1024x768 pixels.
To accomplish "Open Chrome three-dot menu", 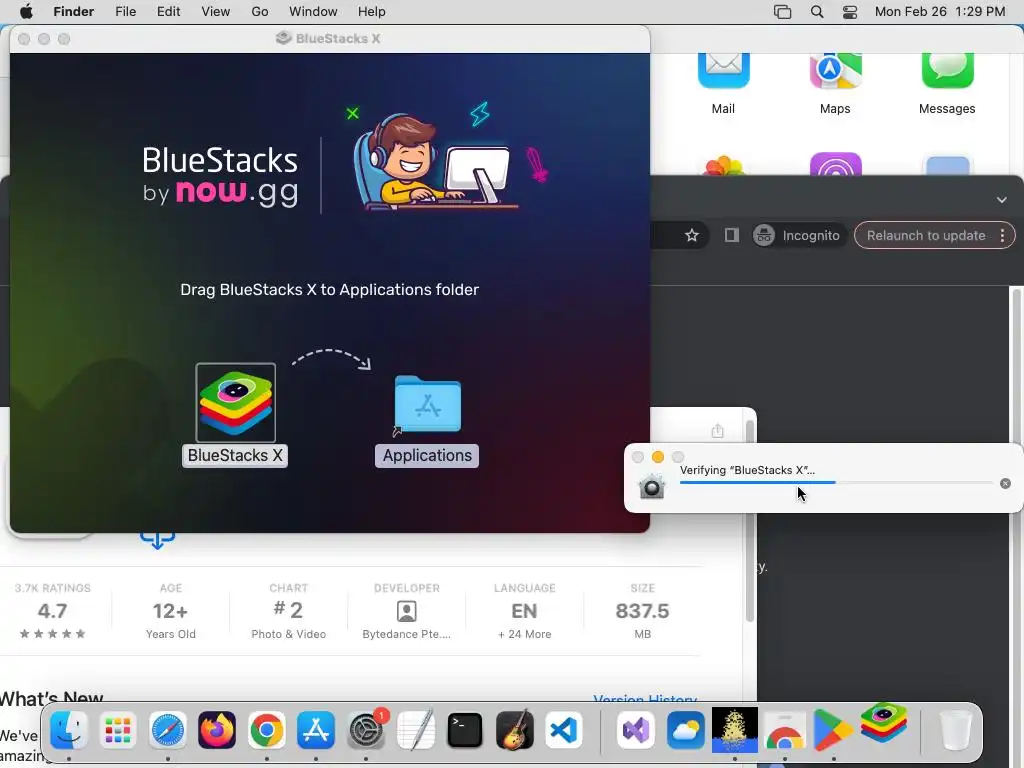I will (x=1002, y=235).
